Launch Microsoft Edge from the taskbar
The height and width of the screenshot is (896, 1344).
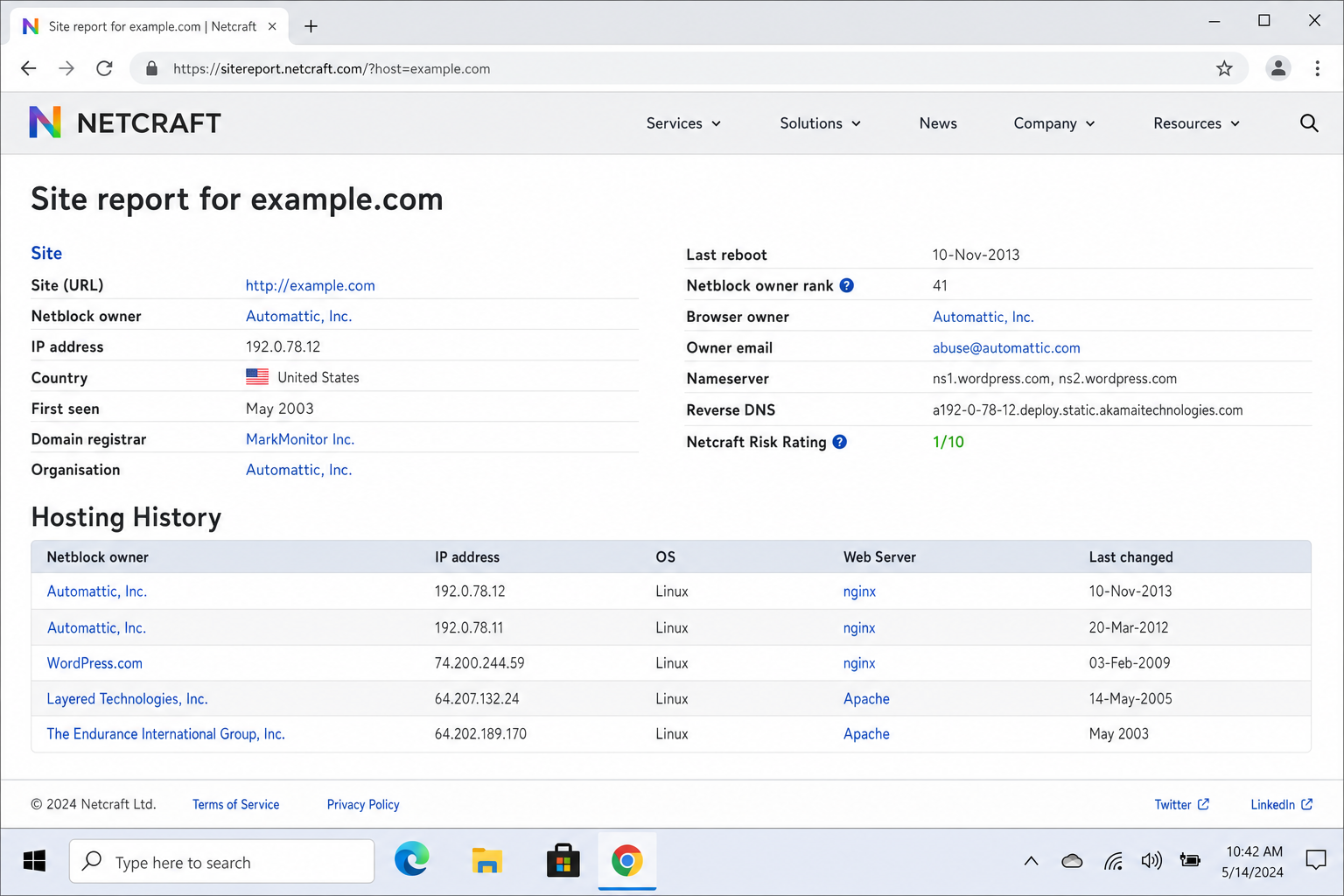click(411, 861)
